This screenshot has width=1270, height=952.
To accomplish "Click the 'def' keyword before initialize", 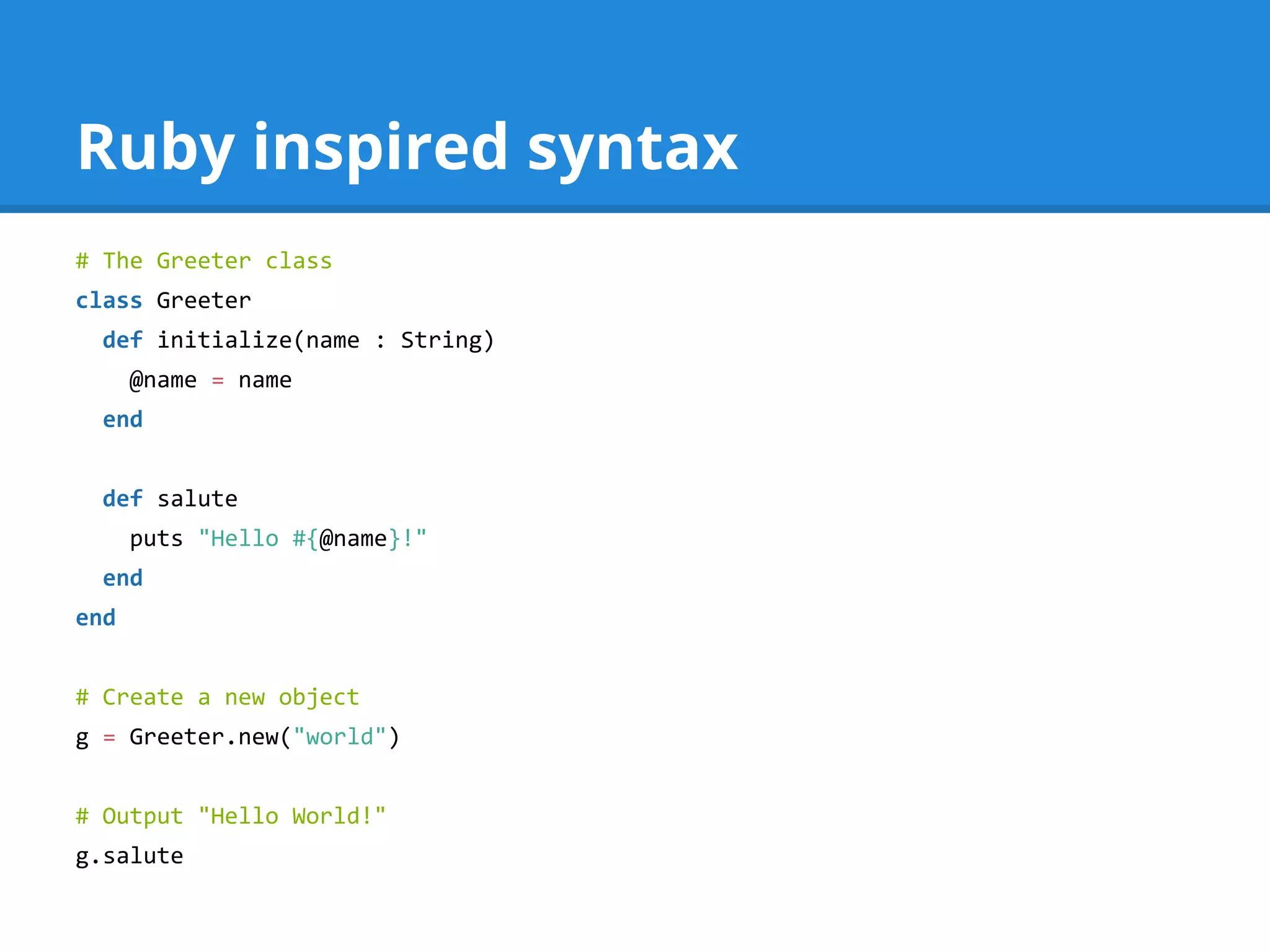I will pos(122,340).
